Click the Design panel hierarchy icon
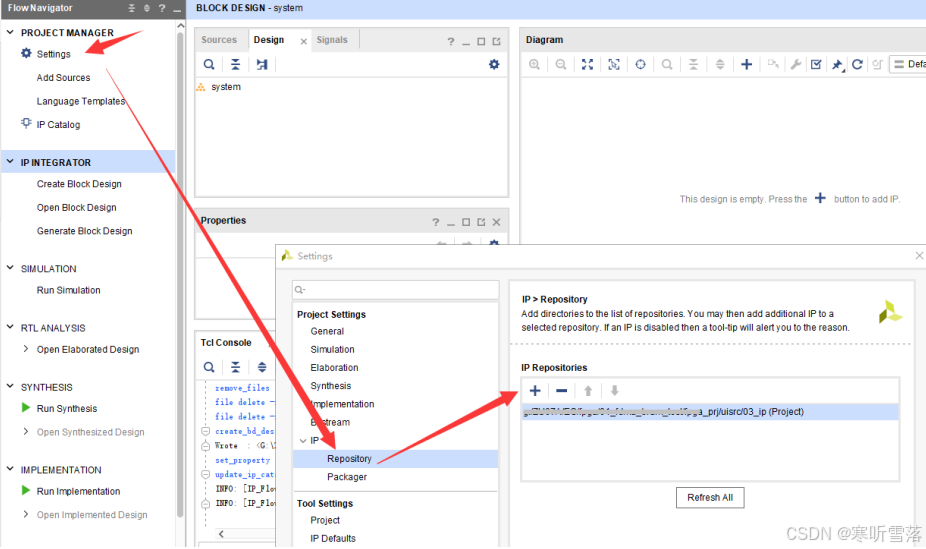Image resolution: width=926 pixels, height=549 pixels. coord(262,64)
